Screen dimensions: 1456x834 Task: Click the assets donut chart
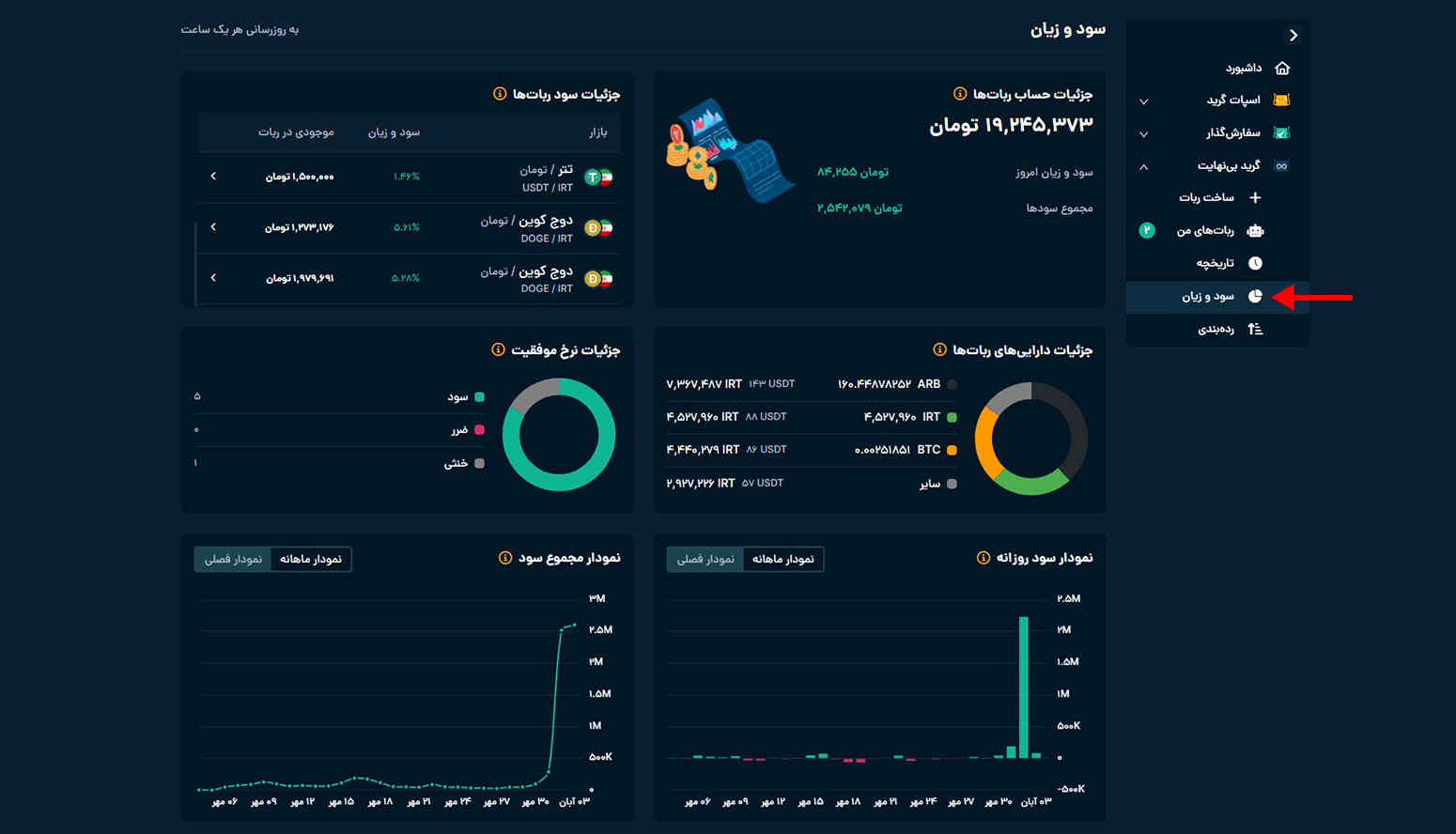pos(1030,439)
